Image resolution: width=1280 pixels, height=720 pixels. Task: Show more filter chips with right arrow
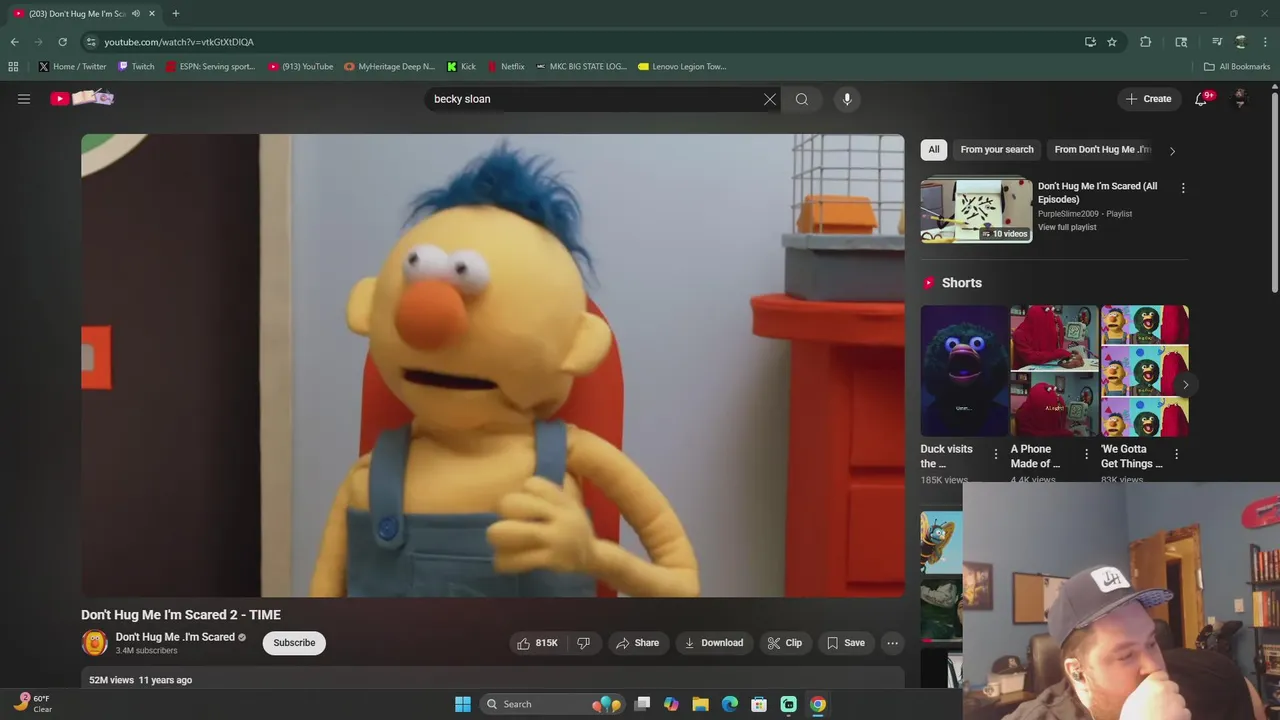1172,151
